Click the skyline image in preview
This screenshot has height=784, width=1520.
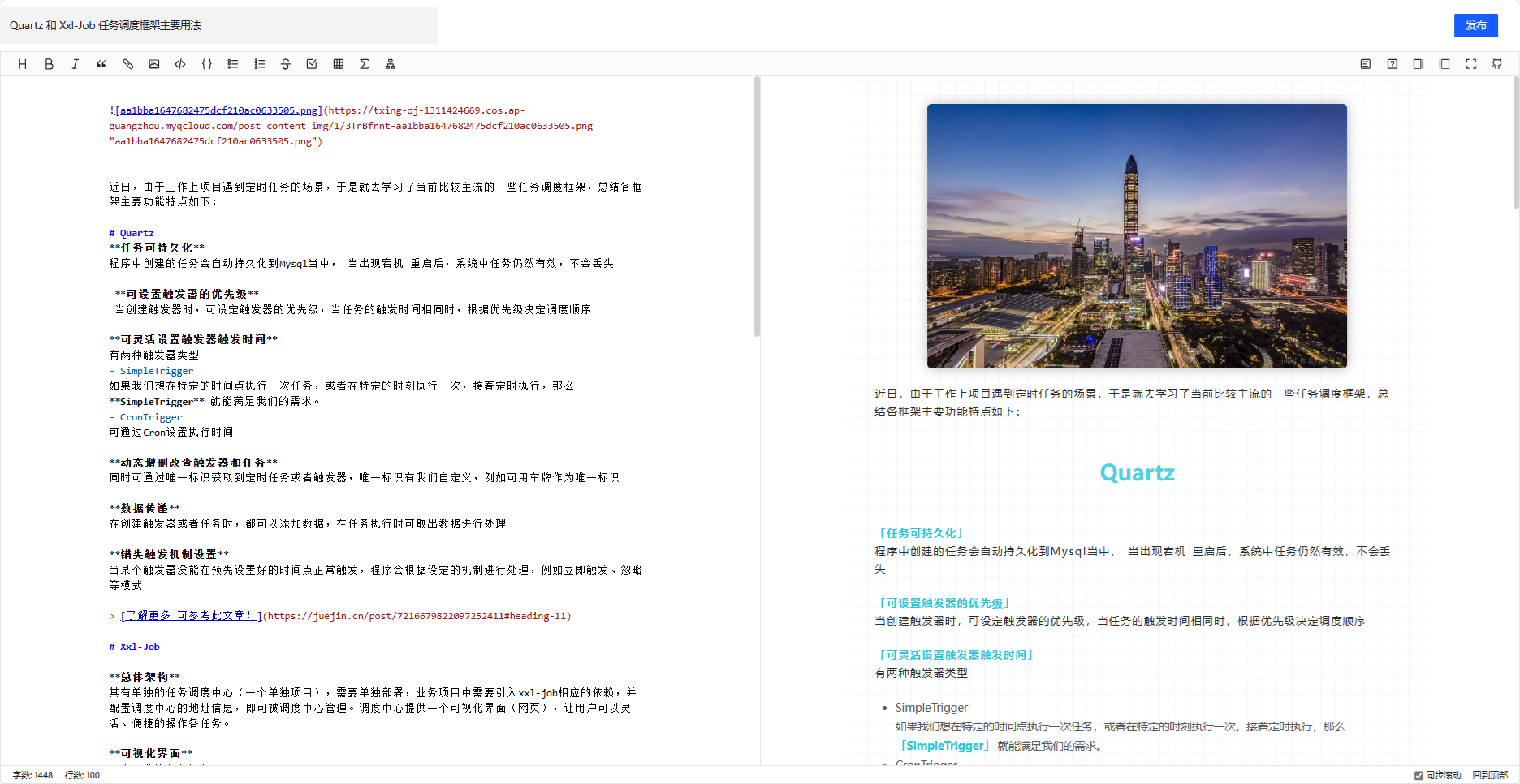(1137, 236)
